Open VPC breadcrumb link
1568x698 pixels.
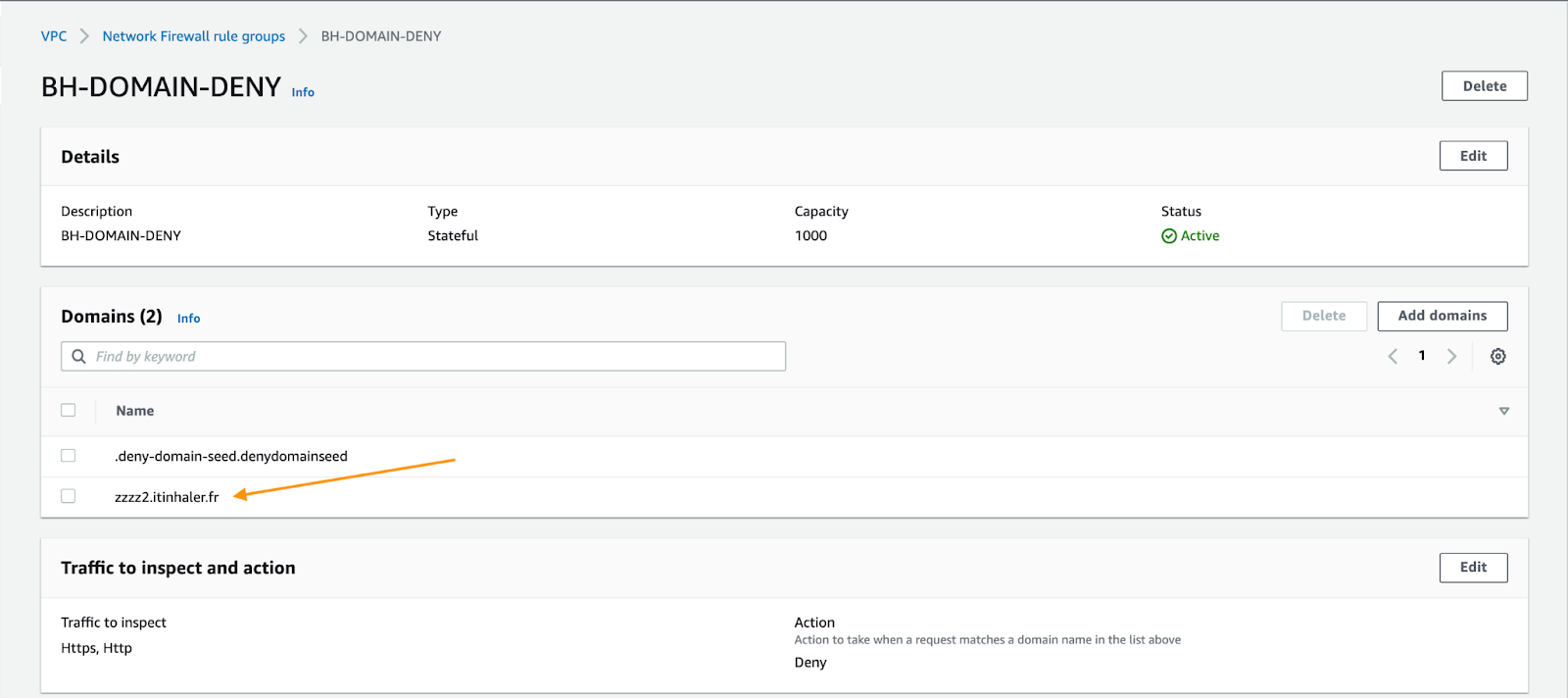coord(54,36)
